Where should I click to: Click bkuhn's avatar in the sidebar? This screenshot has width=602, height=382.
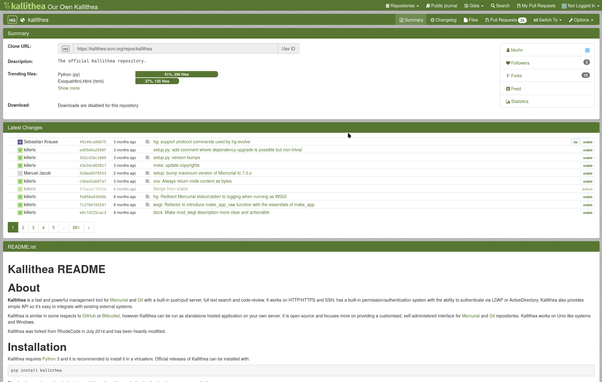click(587, 50)
